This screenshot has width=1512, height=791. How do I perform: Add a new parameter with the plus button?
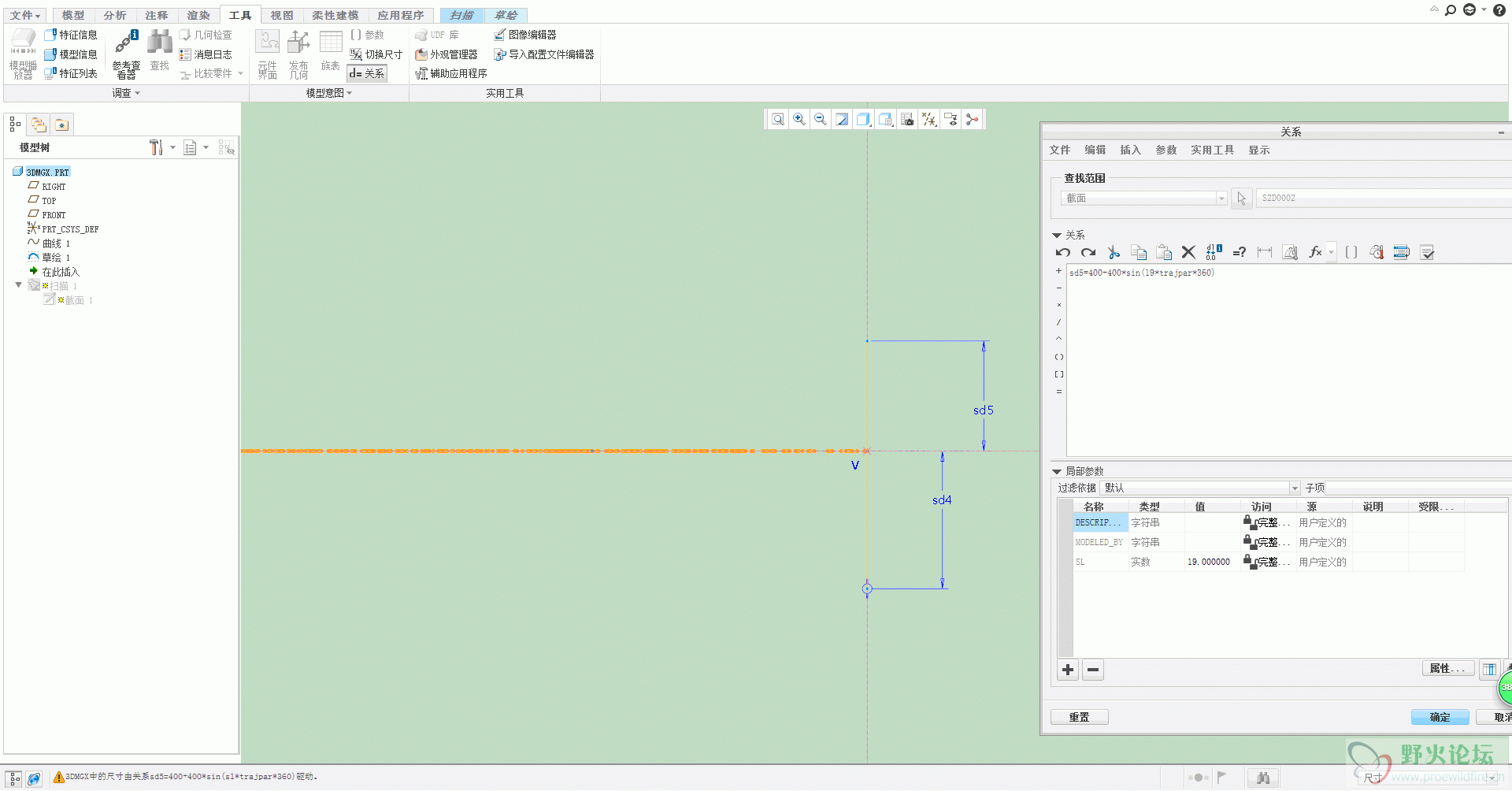pyautogui.click(x=1068, y=670)
